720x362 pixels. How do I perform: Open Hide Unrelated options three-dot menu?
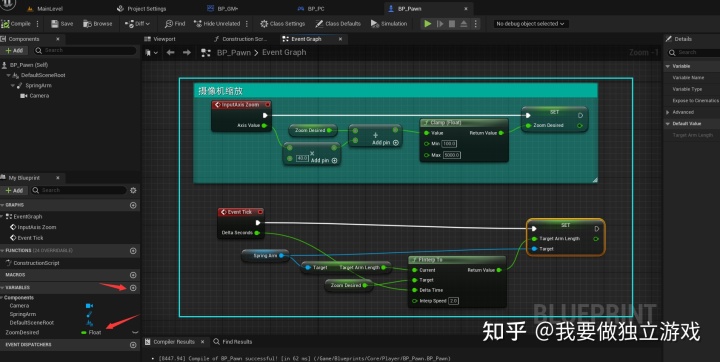pos(247,23)
